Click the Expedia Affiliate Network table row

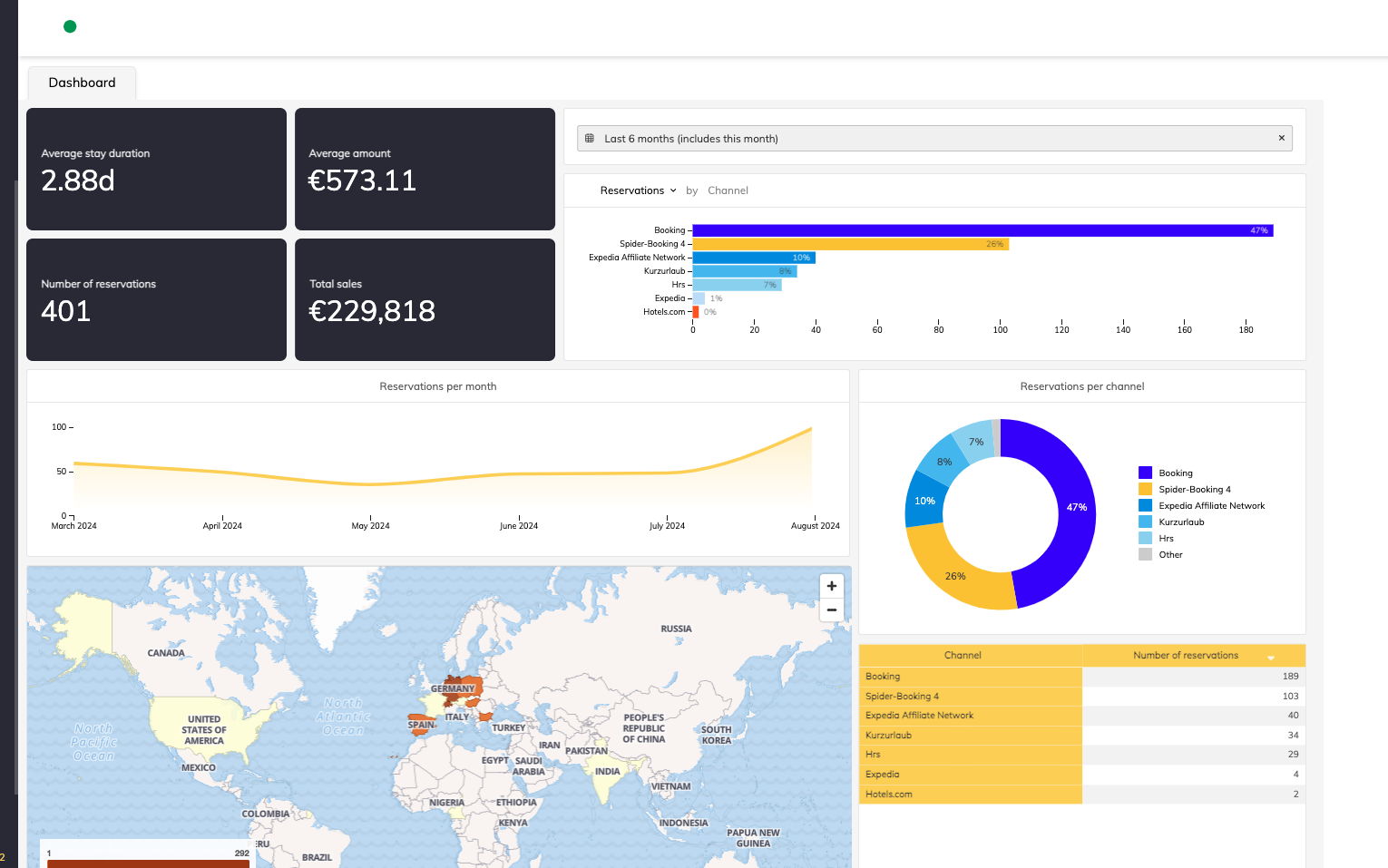[970, 716]
